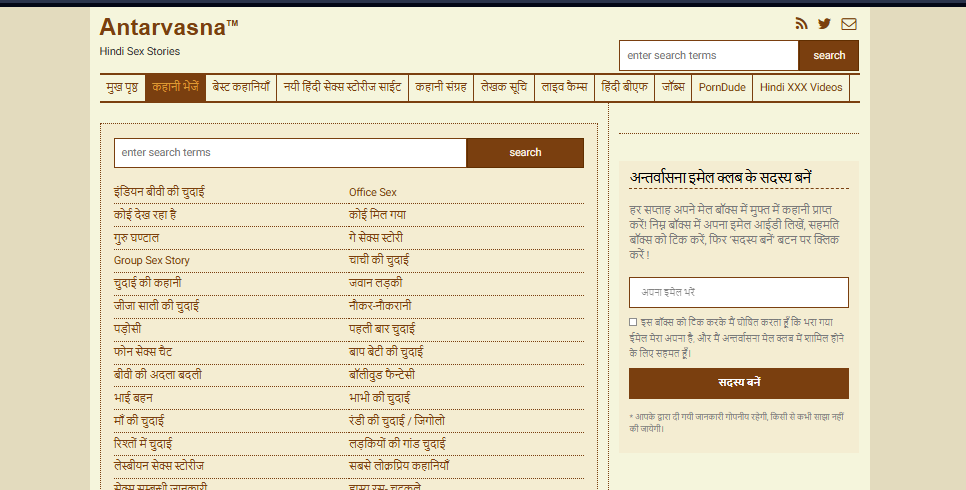Image resolution: width=966 pixels, height=490 pixels.
Task: Open the फोन सेक्स चैट category link
Action: coord(143,352)
